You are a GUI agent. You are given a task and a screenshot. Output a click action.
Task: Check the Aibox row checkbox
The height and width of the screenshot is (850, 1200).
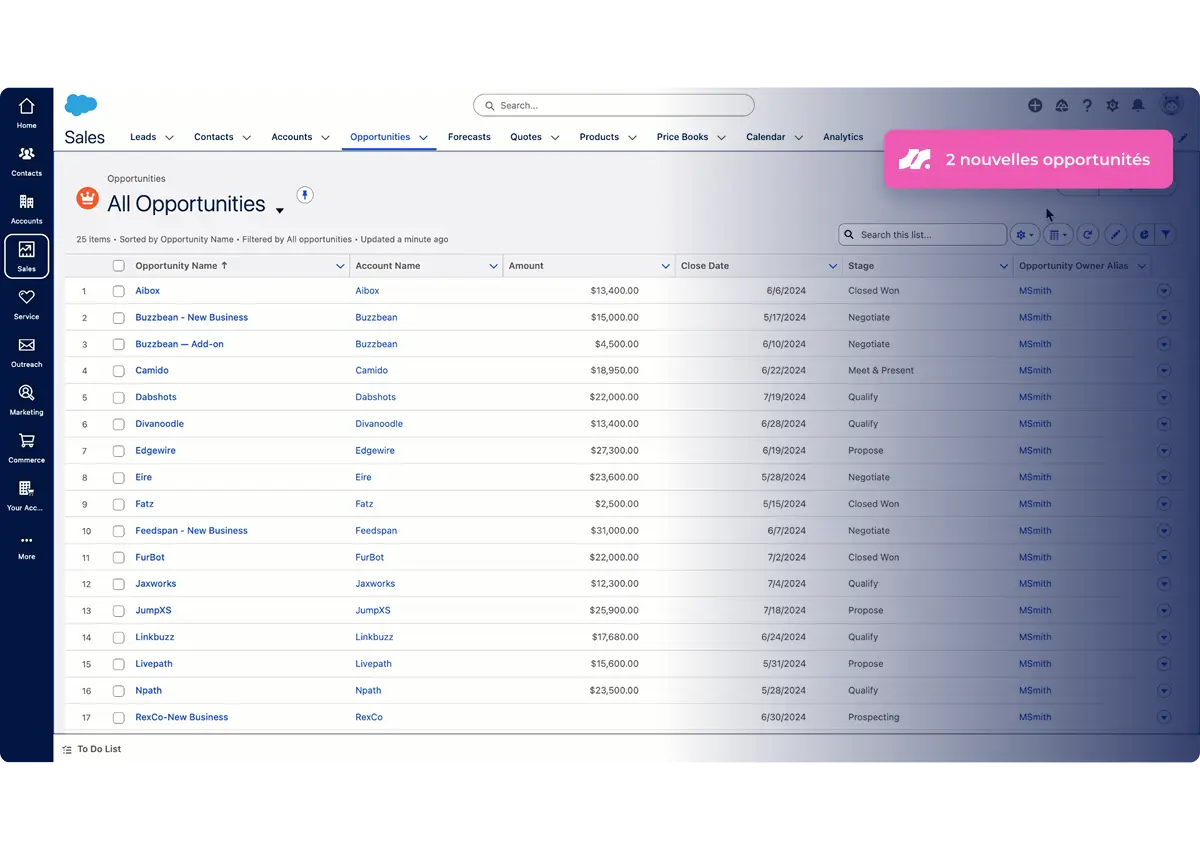(x=119, y=291)
